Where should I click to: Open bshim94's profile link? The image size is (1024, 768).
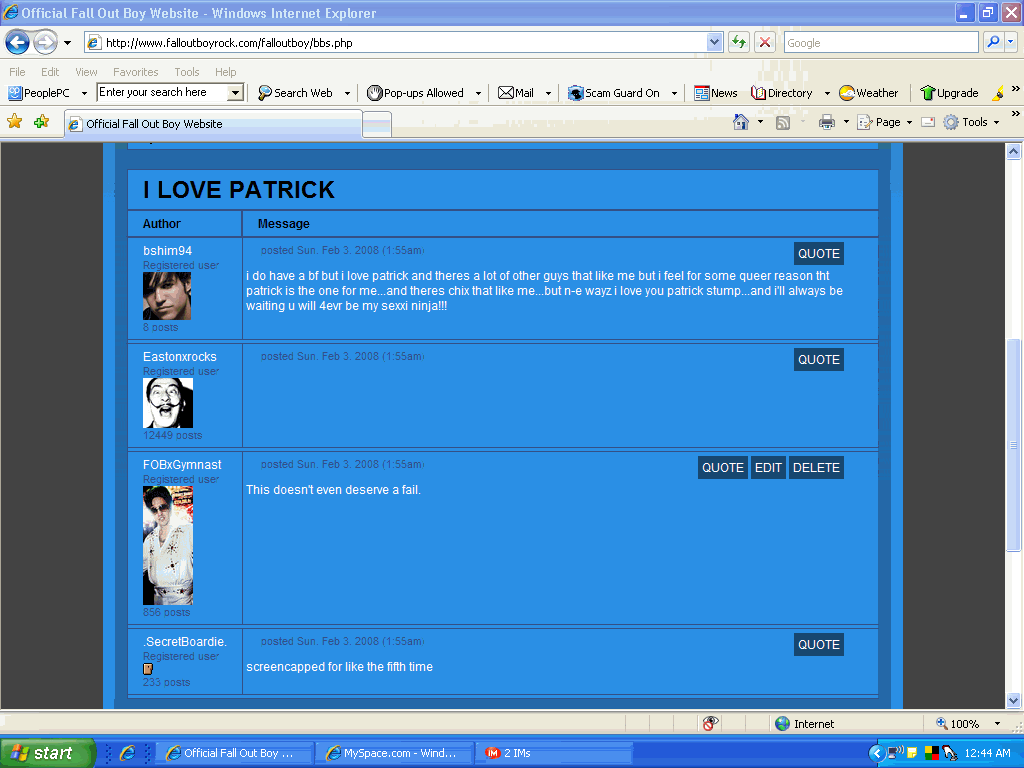click(167, 251)
